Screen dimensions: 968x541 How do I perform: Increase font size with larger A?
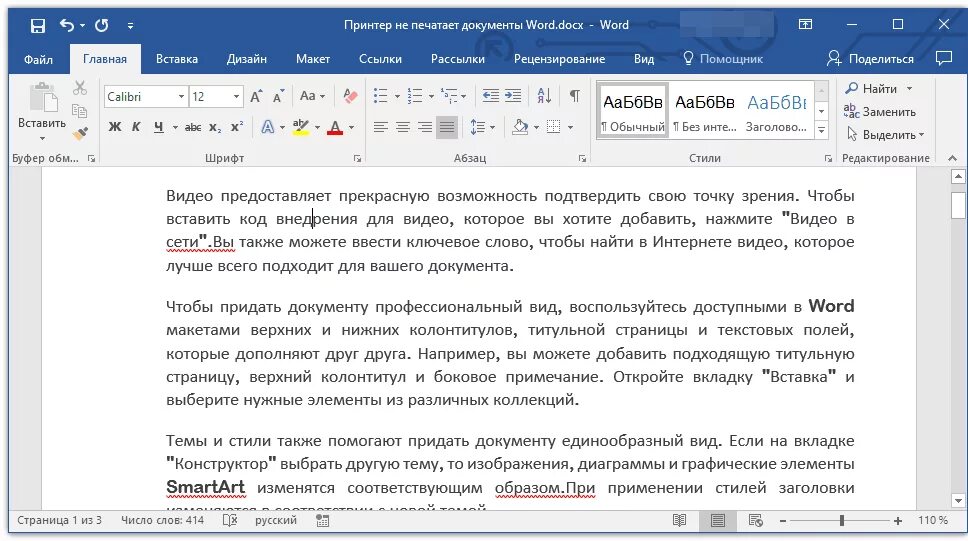[256, 96]
